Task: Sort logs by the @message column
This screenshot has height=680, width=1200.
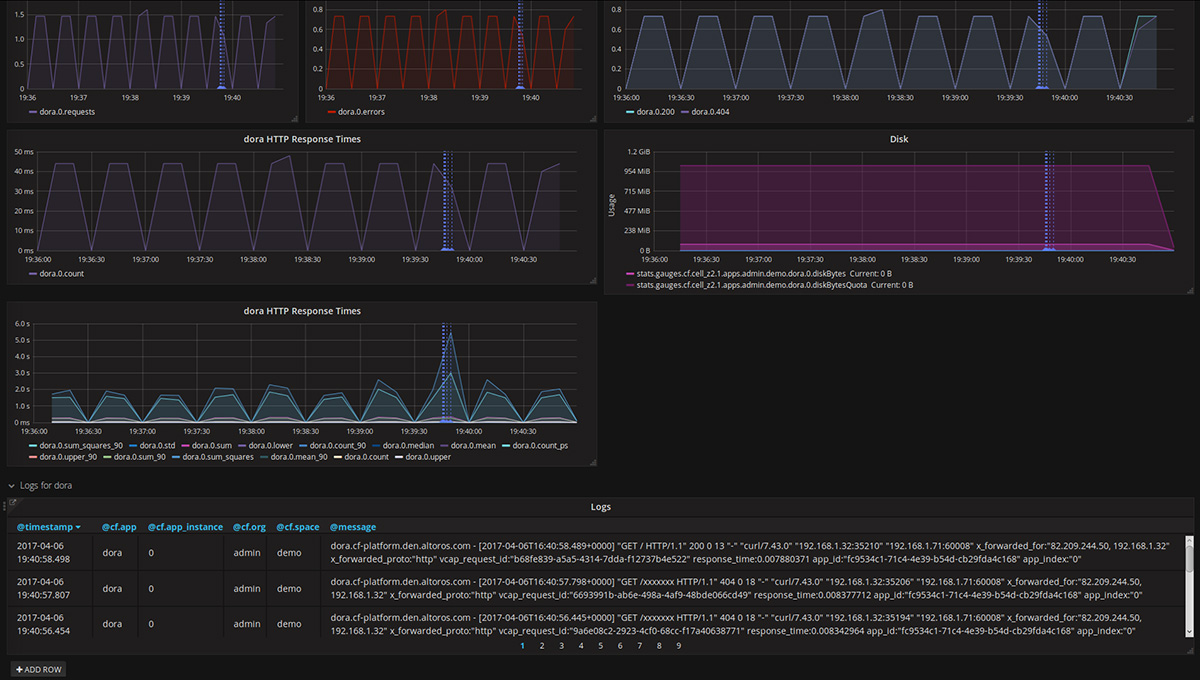Action: coord(353,527)
